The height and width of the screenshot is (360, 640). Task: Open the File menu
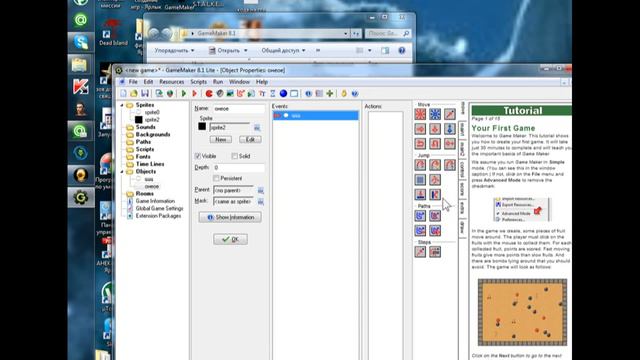(133, 82)
